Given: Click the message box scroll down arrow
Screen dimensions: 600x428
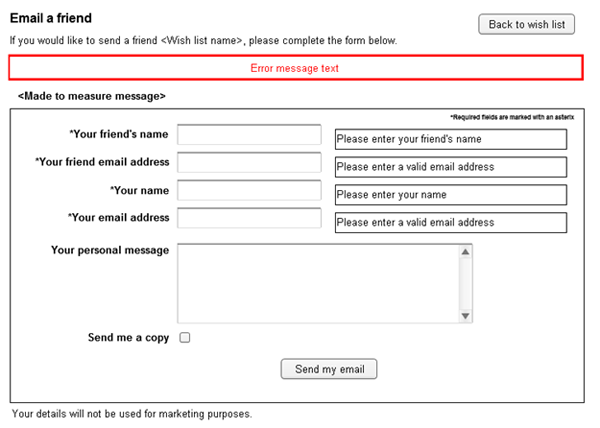Looking at the screenshot, I should [x=465, y=316].
